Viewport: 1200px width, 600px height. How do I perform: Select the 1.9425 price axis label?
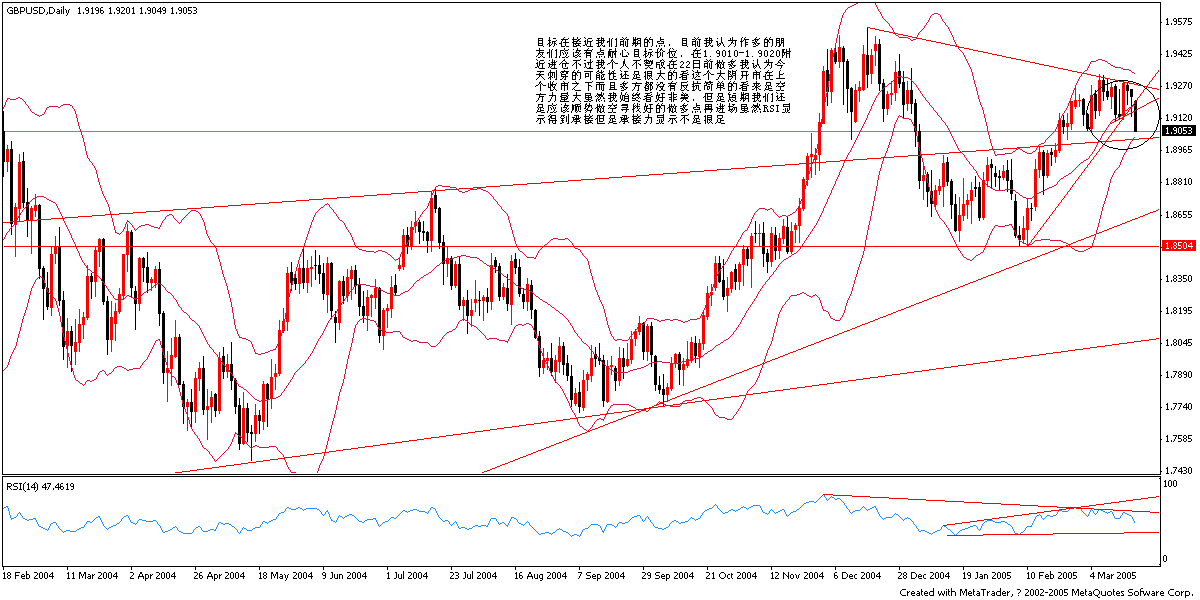[x=1180, y=53]
